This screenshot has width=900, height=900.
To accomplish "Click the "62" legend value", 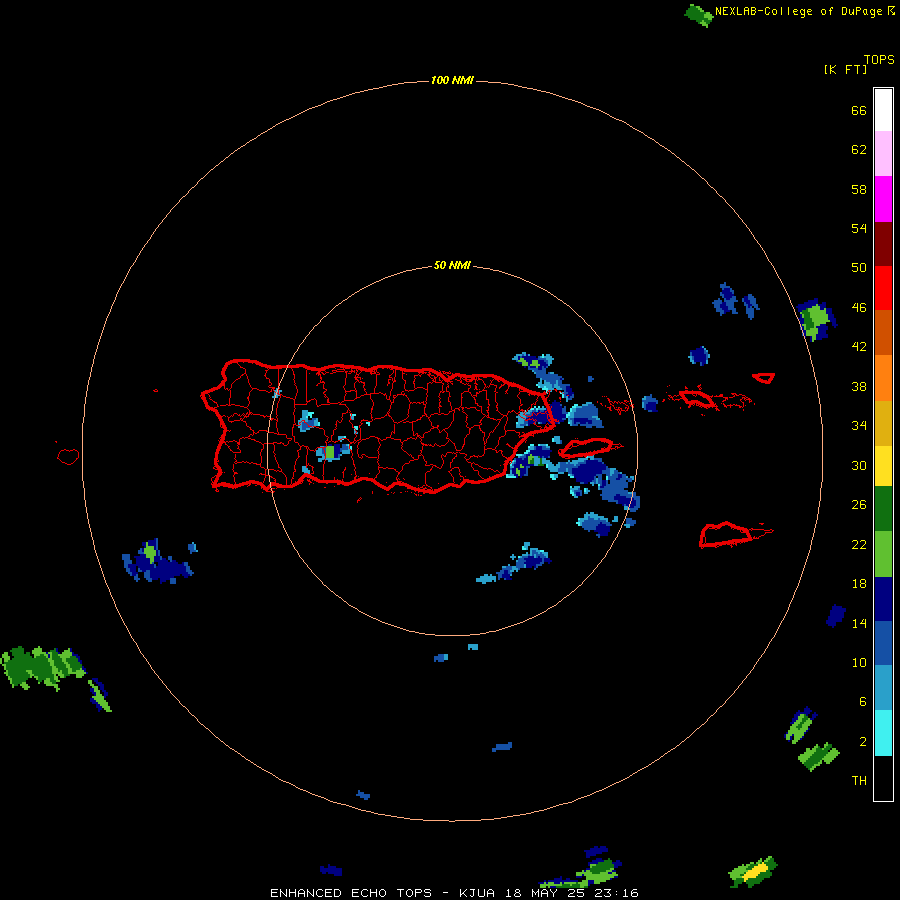I will [859, 150].
